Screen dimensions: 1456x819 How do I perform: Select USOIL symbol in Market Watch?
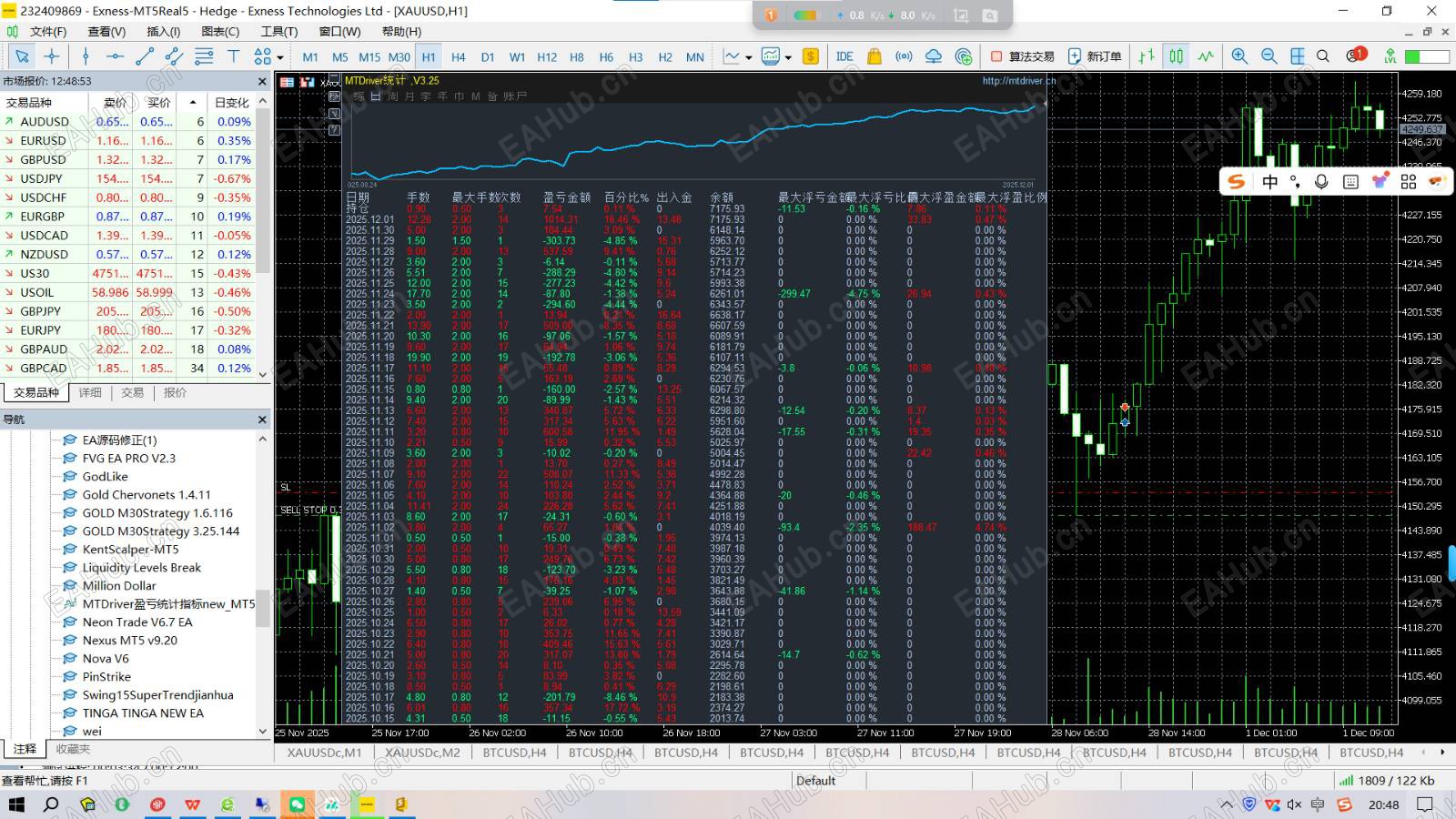[x=127, y=292]
